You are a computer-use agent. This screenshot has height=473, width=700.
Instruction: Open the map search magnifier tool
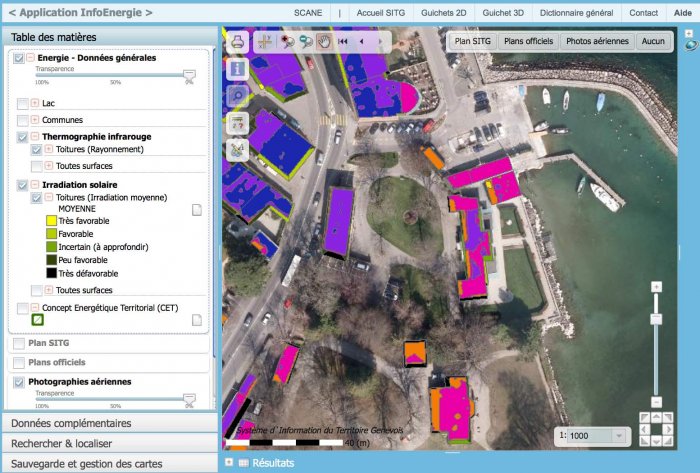coord(238,95)
